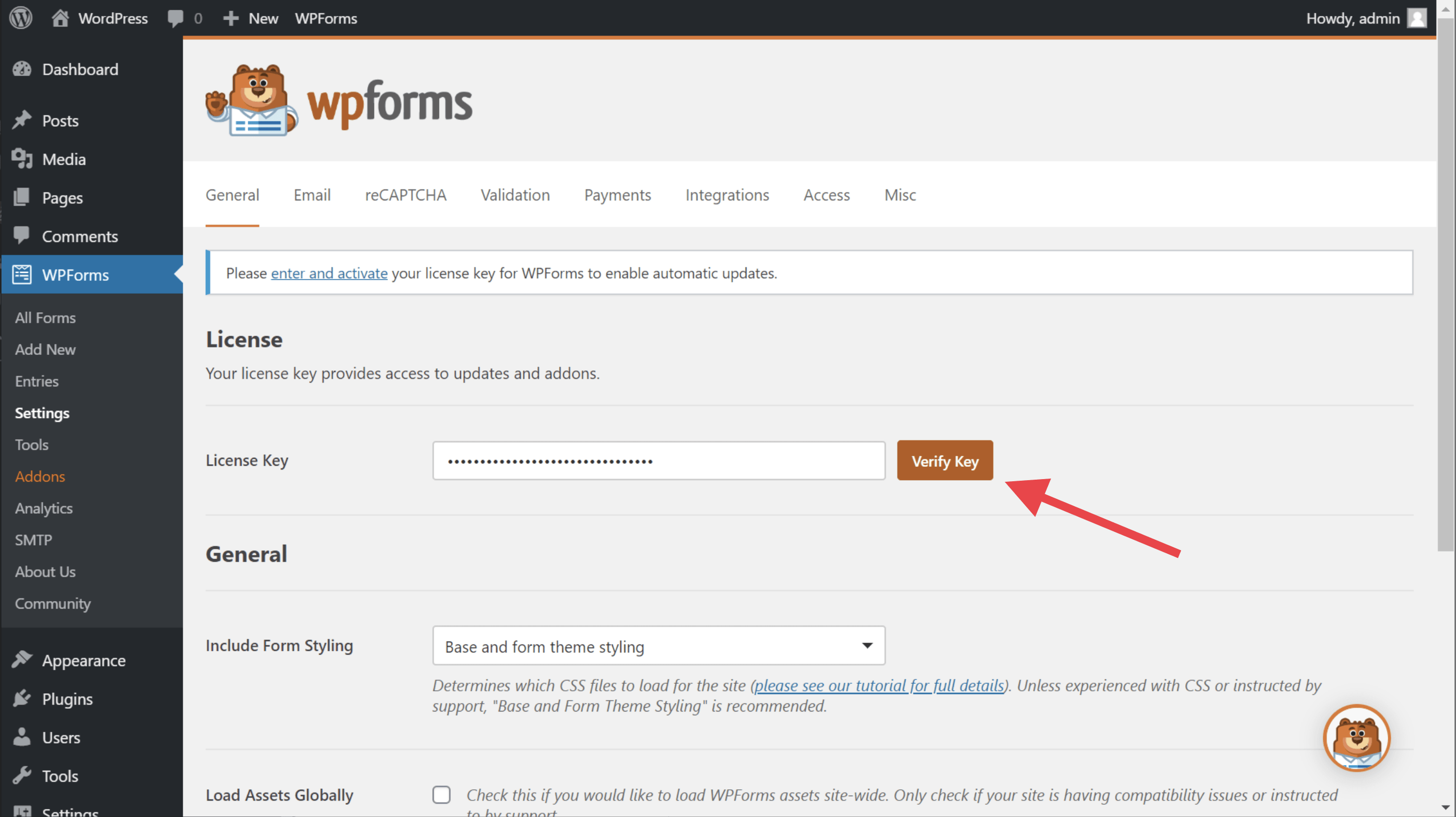Click the Pages icon in sidebar
Screen dimensions: 1456x817
tap(22, 197)
